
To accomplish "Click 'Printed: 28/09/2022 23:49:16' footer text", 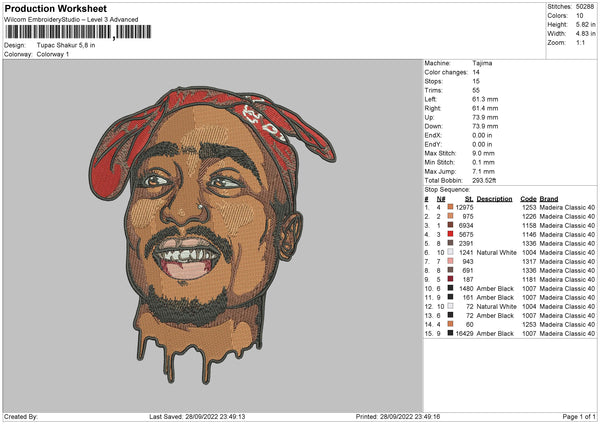I will [x=398, y=416].
